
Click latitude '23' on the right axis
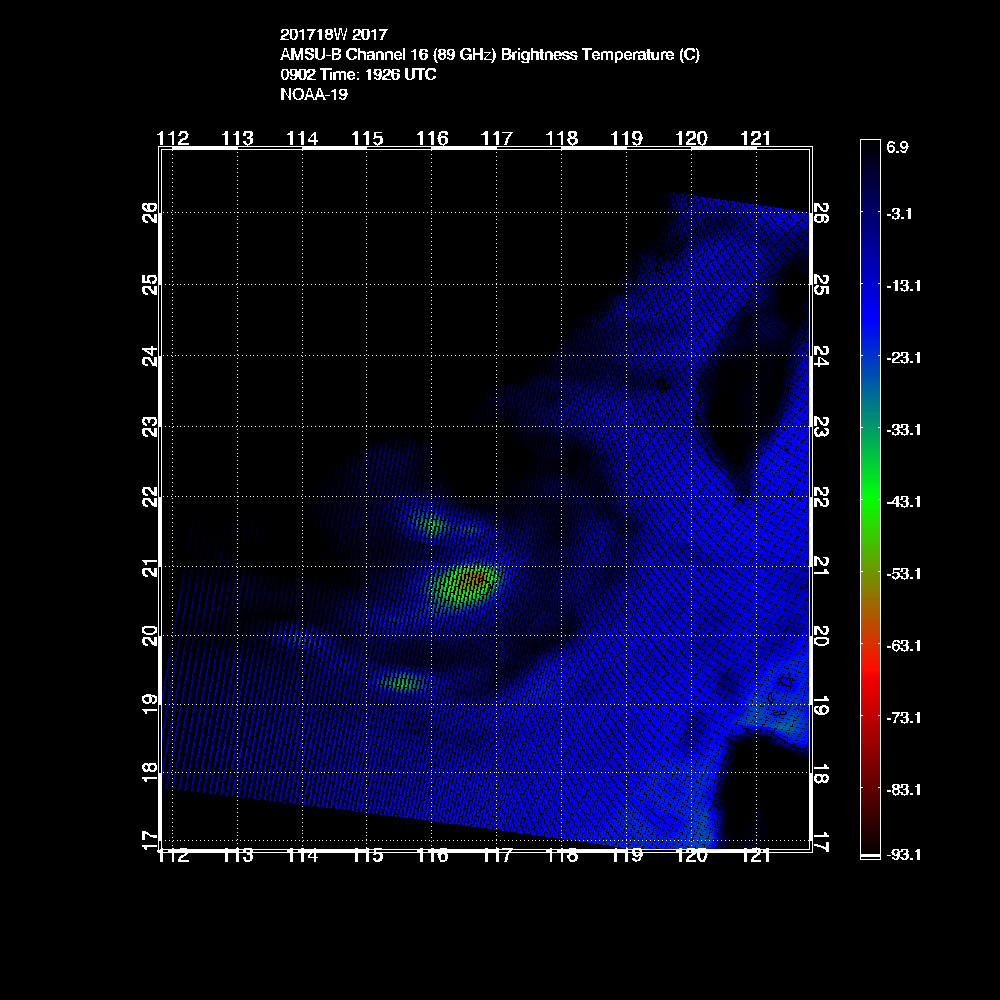click(822, 427)
